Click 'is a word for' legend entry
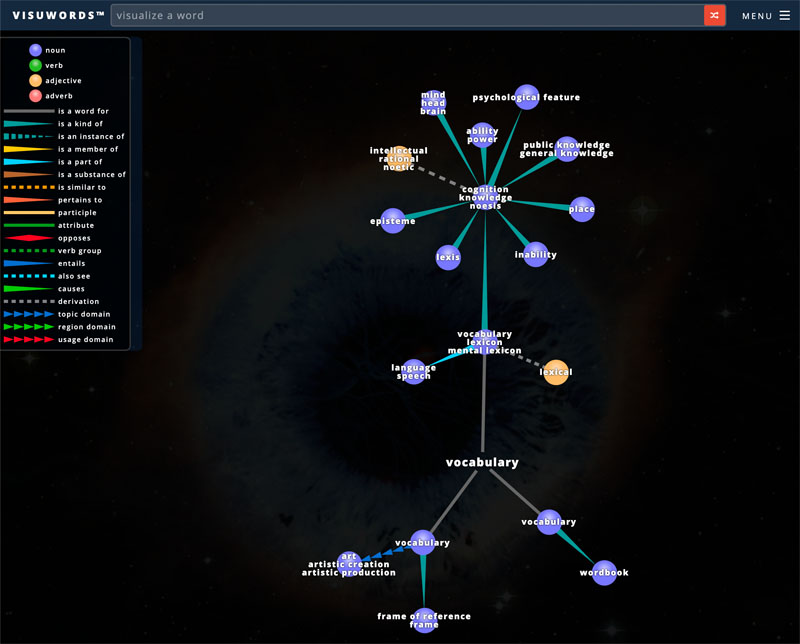Image resolution: width=800 pixels, height=644 pixels. [56, 111]
